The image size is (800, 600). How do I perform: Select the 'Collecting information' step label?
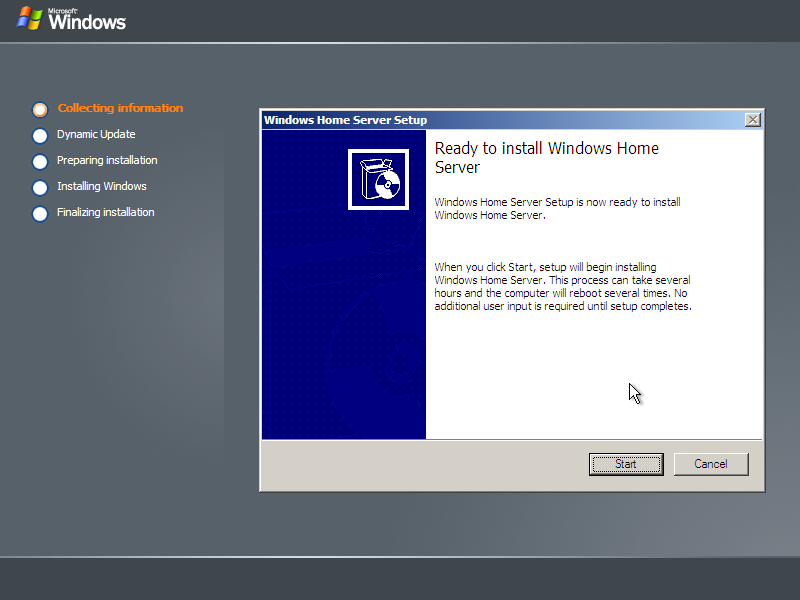point(120,108)
